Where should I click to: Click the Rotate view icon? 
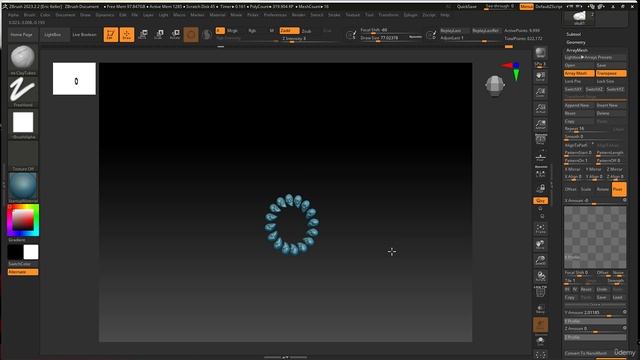pos(540,276)
